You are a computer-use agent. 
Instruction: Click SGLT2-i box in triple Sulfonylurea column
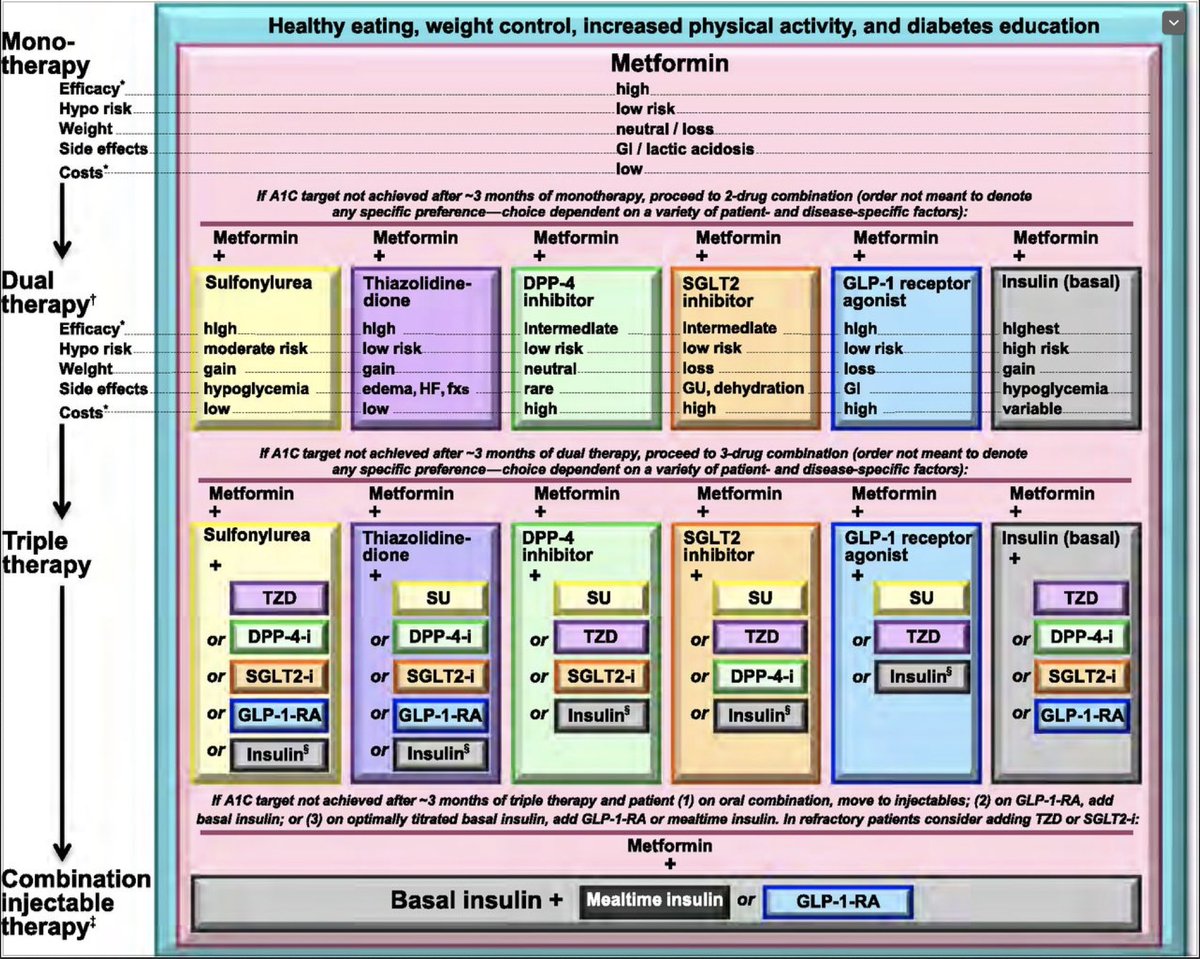[278, 676]
